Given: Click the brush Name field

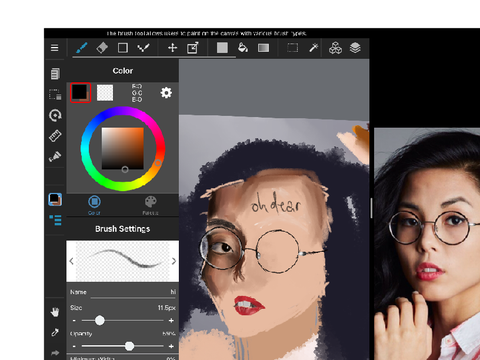Looking at the screenshot, I should 123,293.
